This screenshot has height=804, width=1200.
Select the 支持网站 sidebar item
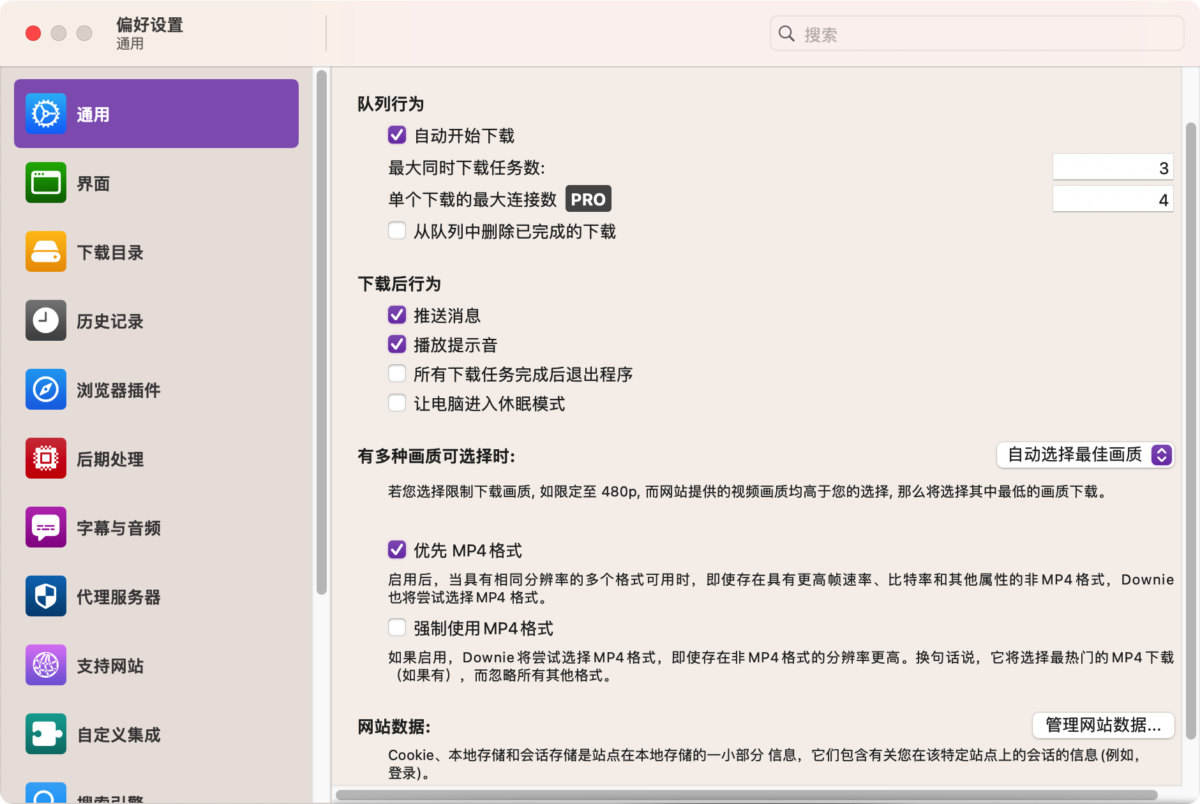click(156, 665)
